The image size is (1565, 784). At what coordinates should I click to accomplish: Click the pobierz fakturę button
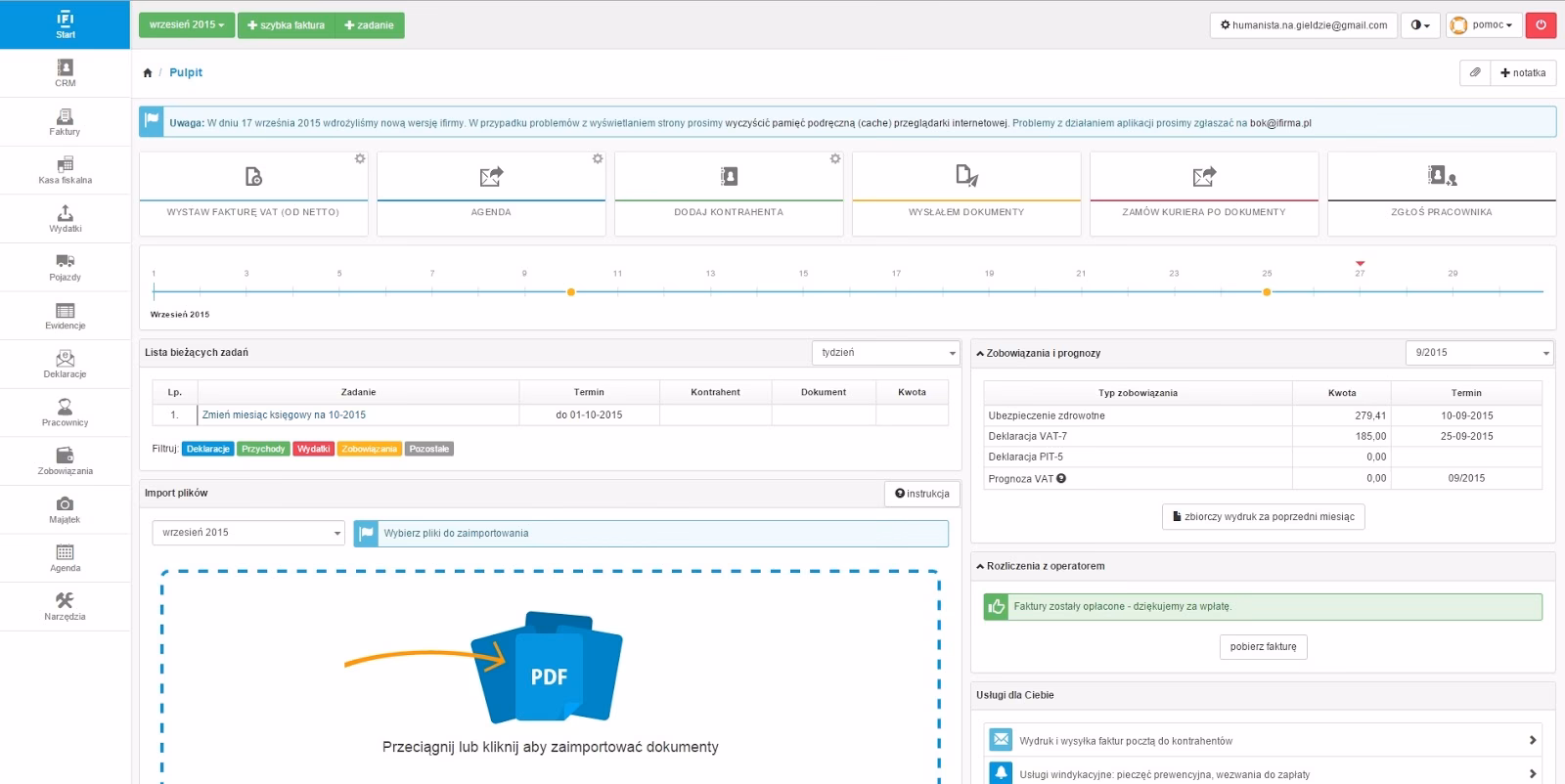1263,646
